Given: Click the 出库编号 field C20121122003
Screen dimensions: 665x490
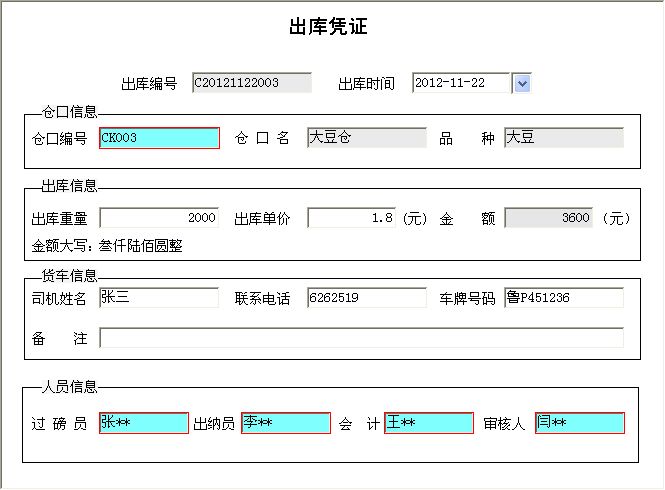Looking at the screenshot, I should coord(251,83).
